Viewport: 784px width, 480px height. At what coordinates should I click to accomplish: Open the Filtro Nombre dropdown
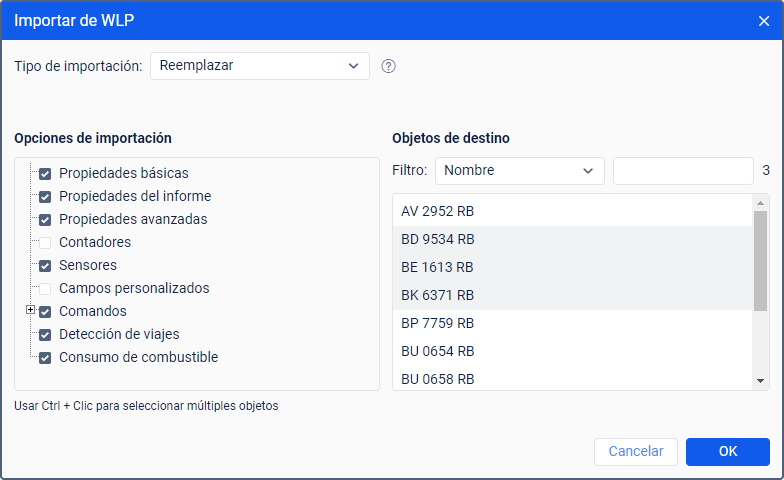point(519,171)
